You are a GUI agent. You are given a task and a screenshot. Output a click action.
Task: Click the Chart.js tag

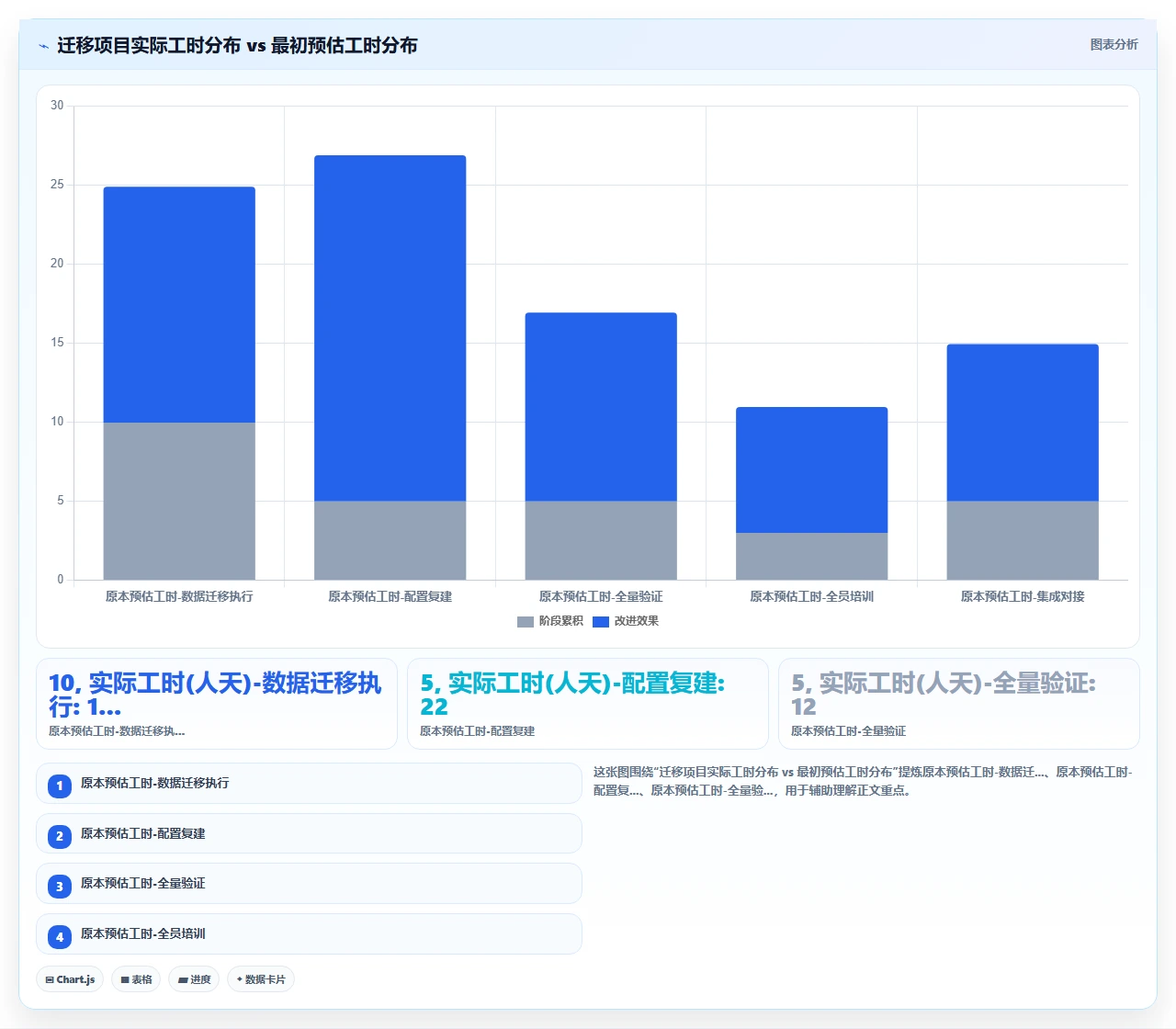[x=70, y=979]
